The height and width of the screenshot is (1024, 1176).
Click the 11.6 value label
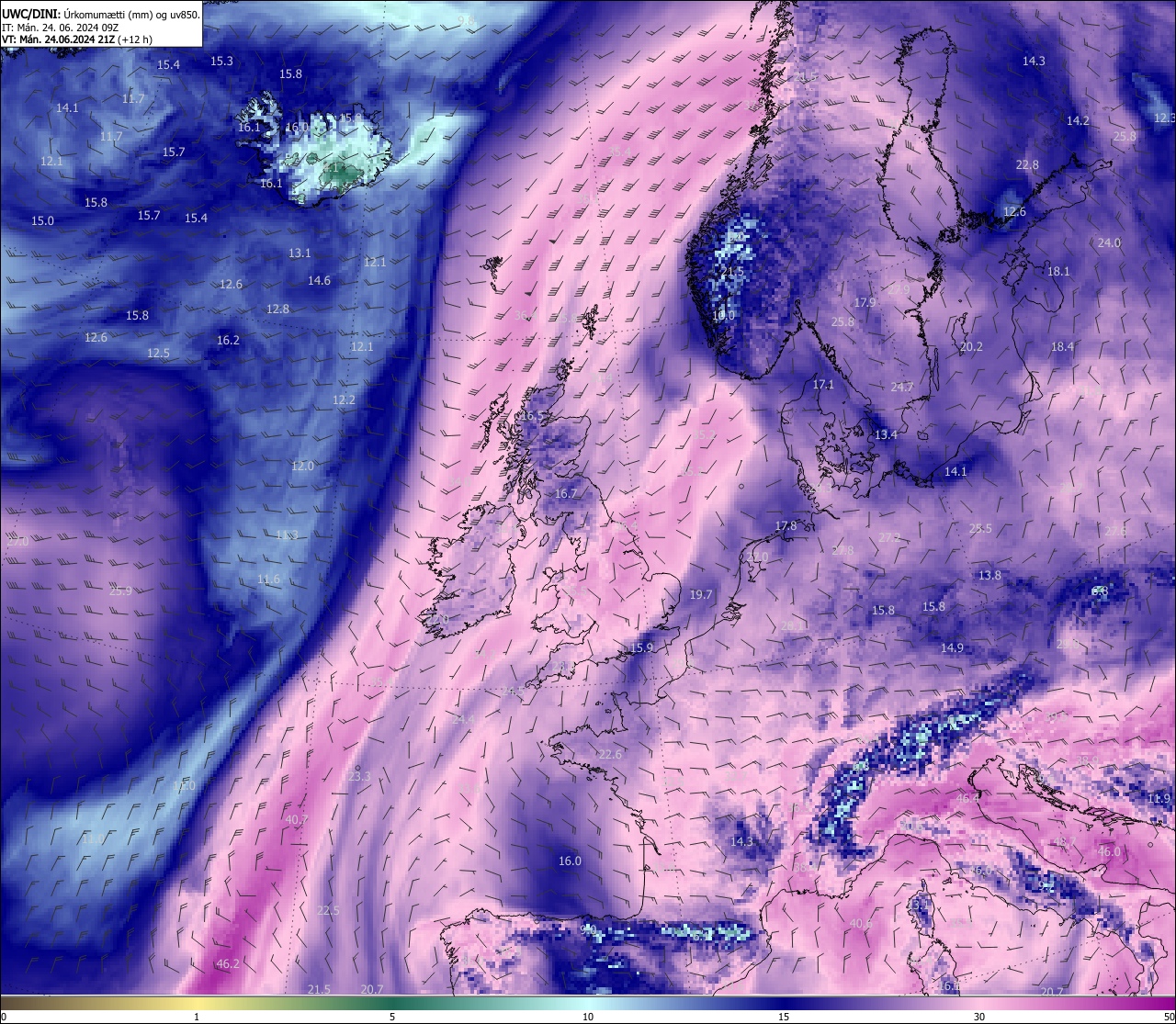pos(268,580)
